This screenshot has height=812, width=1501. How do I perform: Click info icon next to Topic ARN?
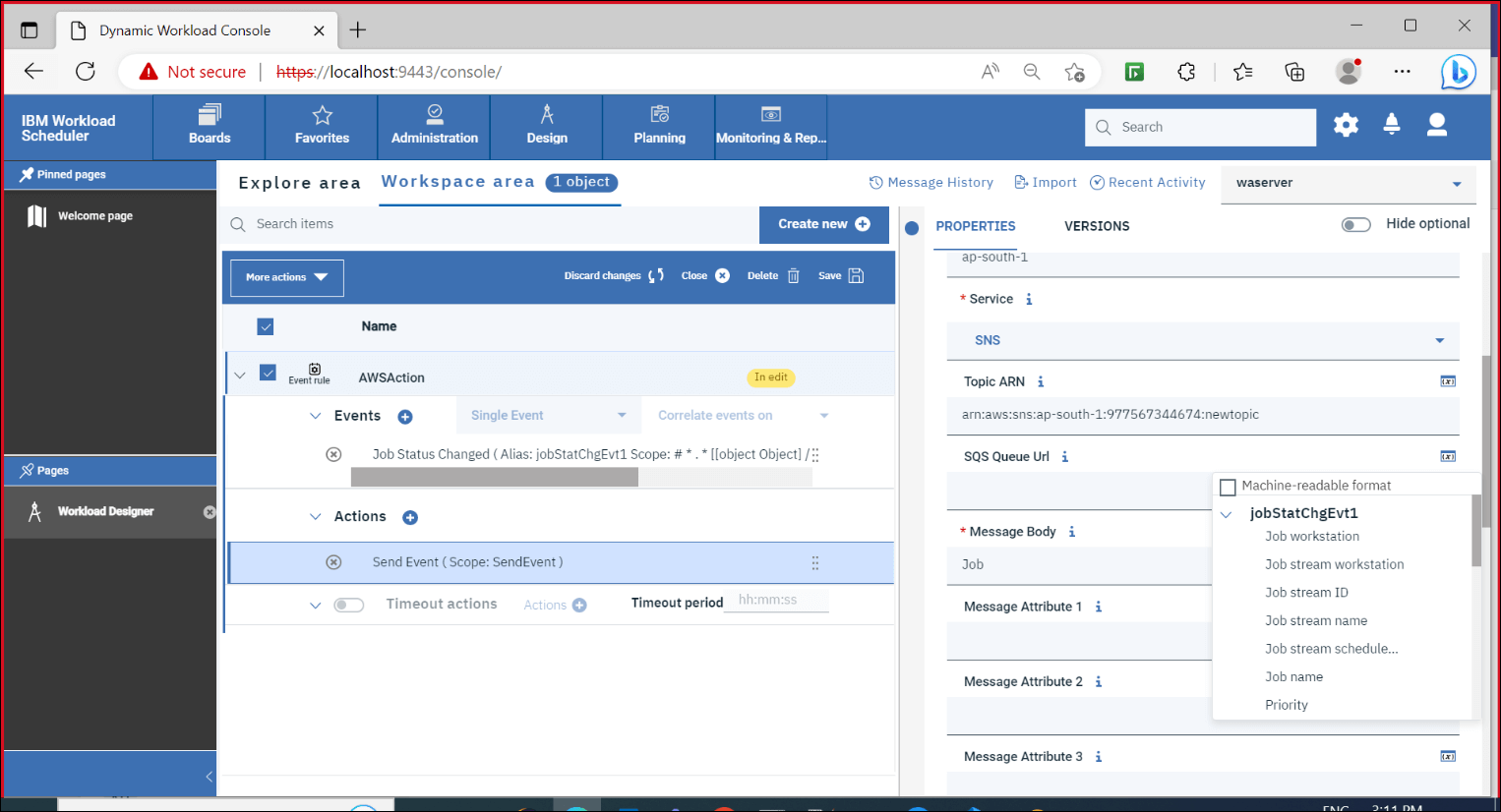tap(1041, 381)
